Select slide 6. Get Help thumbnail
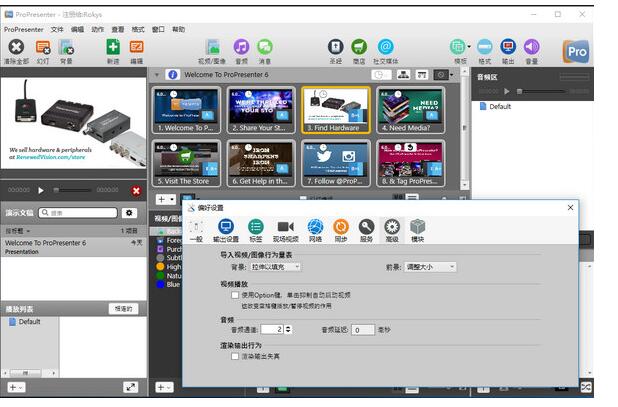Viewport: 618px width, 407px height. pos(261,163)
